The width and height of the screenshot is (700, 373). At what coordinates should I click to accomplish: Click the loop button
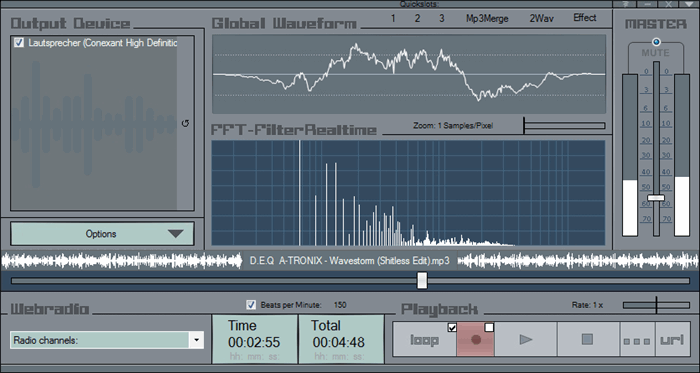[425, 340]
